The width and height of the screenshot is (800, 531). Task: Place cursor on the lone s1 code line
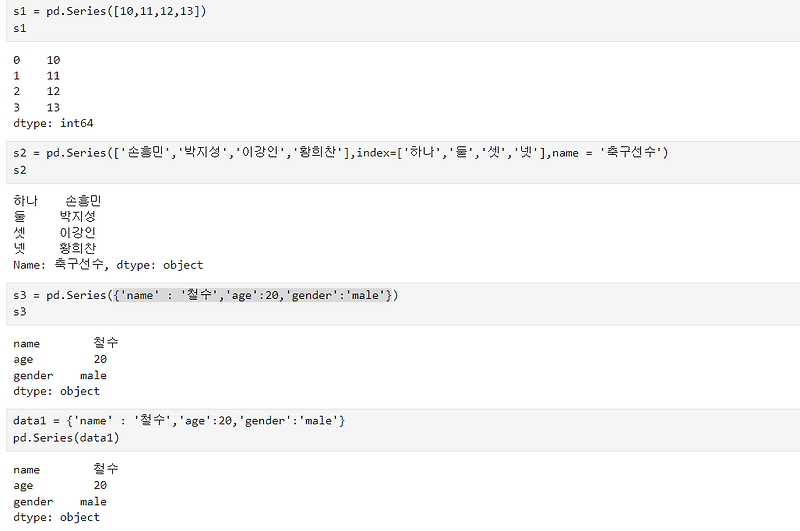[x=20, y=28]
